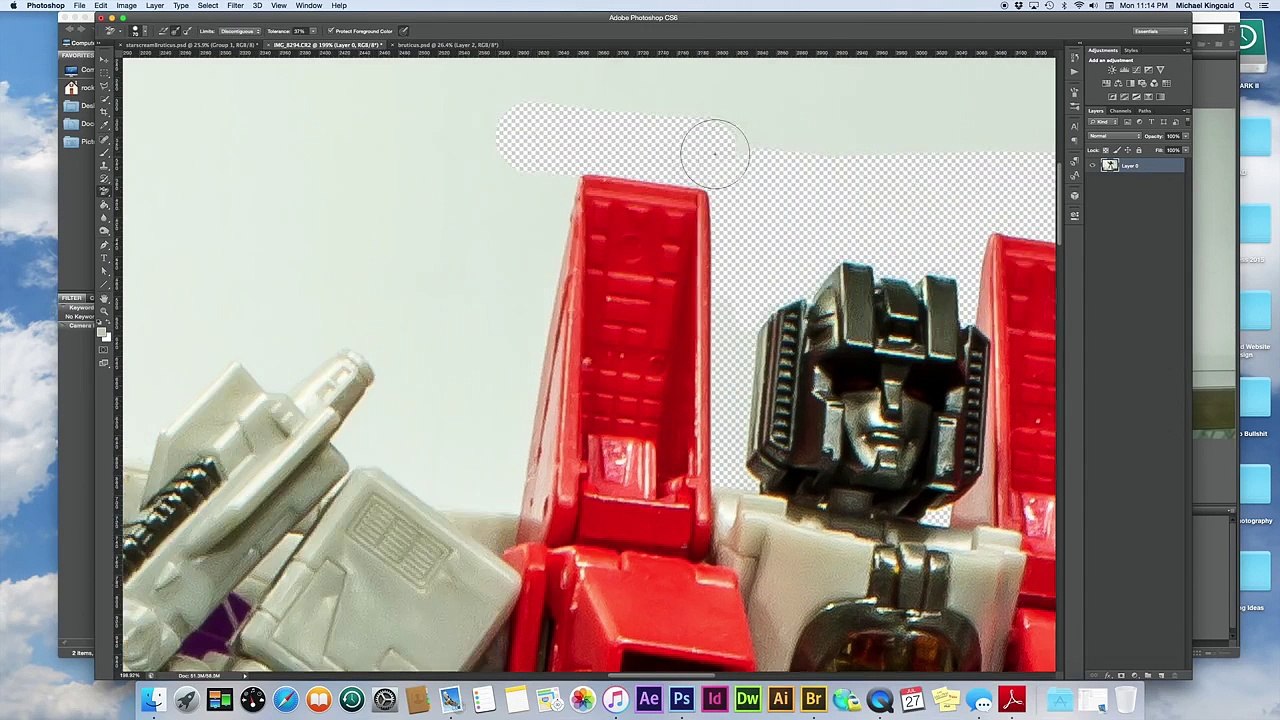Select the Line shape tool
1280x720 pixels.
point(104,284)
